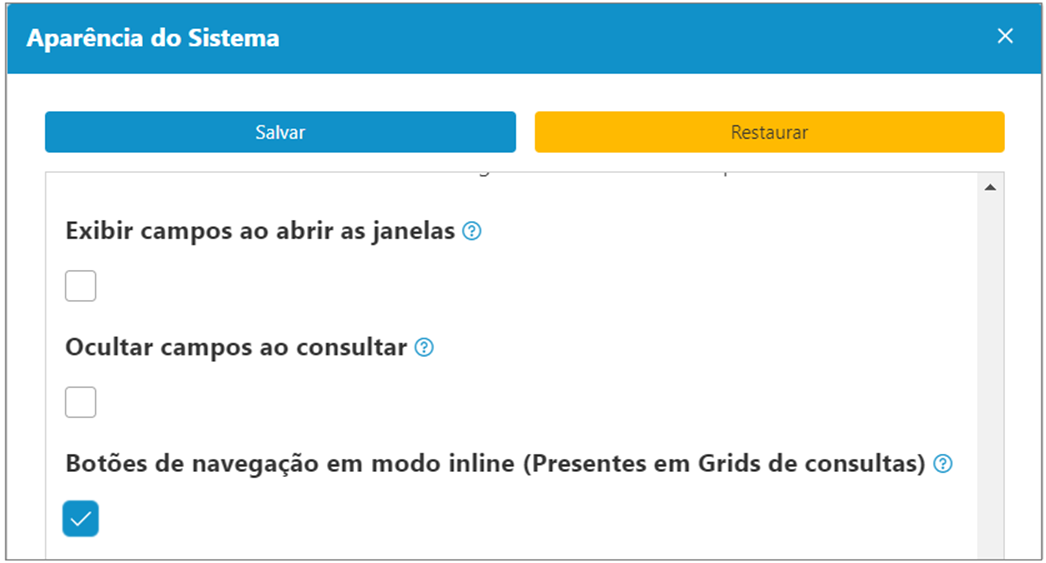Check the Ocultar campos ao consultar checkbox
Screen dimensions: 1046x563
(x=81, y=402)
